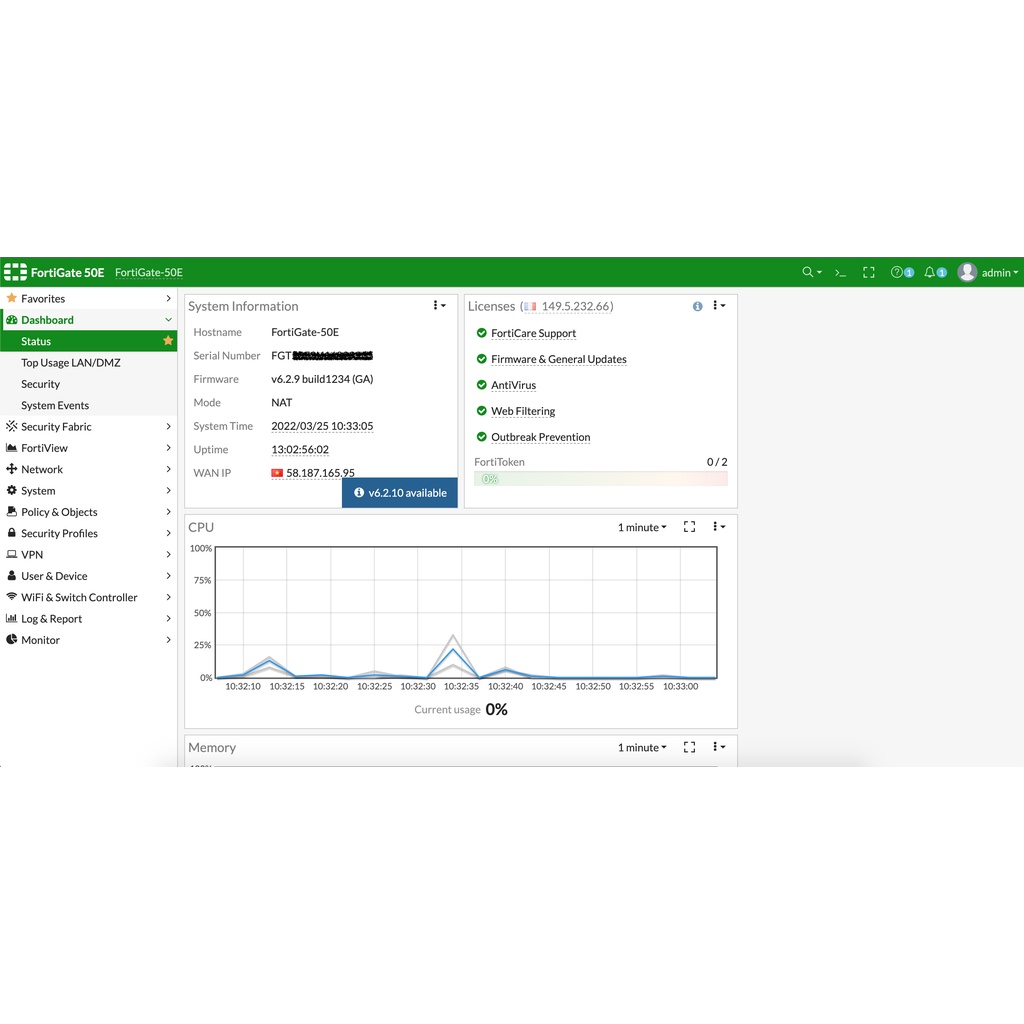Click the Mode value NAT
Image resolution: width=1024 pixels, height=1024 pixels.
coord(281,402)
